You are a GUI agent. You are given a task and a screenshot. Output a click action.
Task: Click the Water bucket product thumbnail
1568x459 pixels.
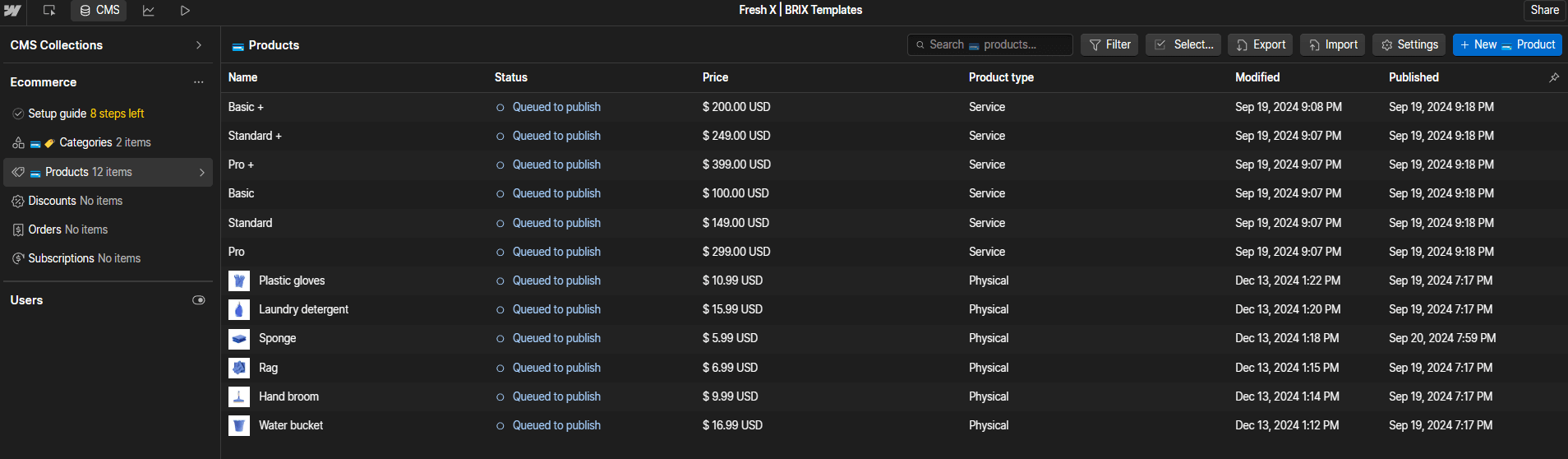(x=239, y=425)
